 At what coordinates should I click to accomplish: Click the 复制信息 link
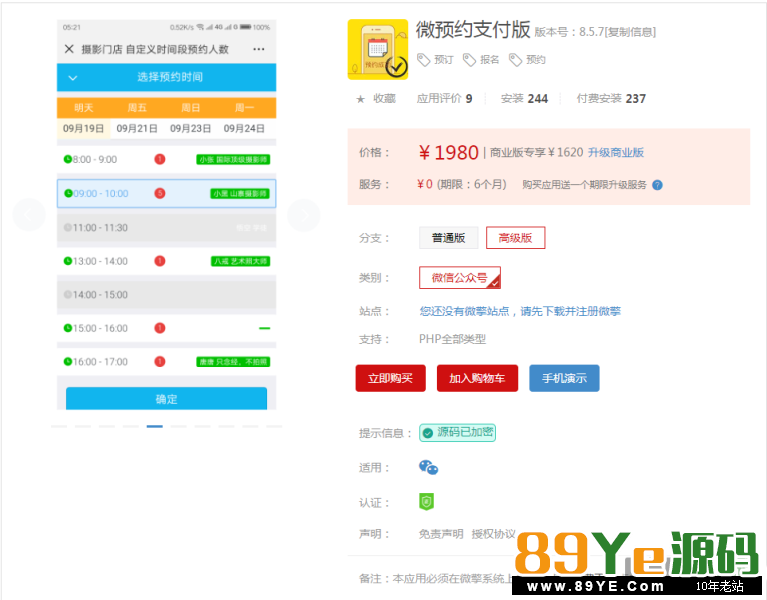pyautogui.click(x=631, y=32)
